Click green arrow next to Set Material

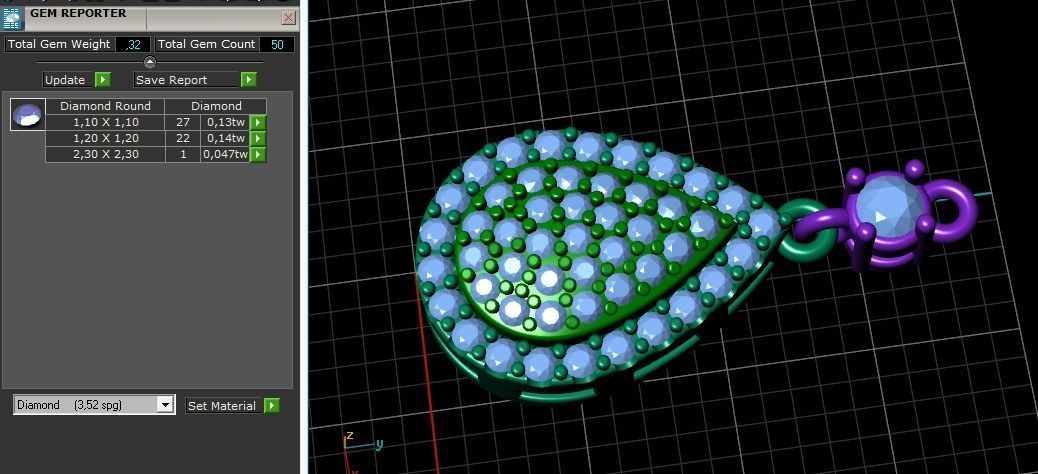pyautogui.click(x=271, y=406)
